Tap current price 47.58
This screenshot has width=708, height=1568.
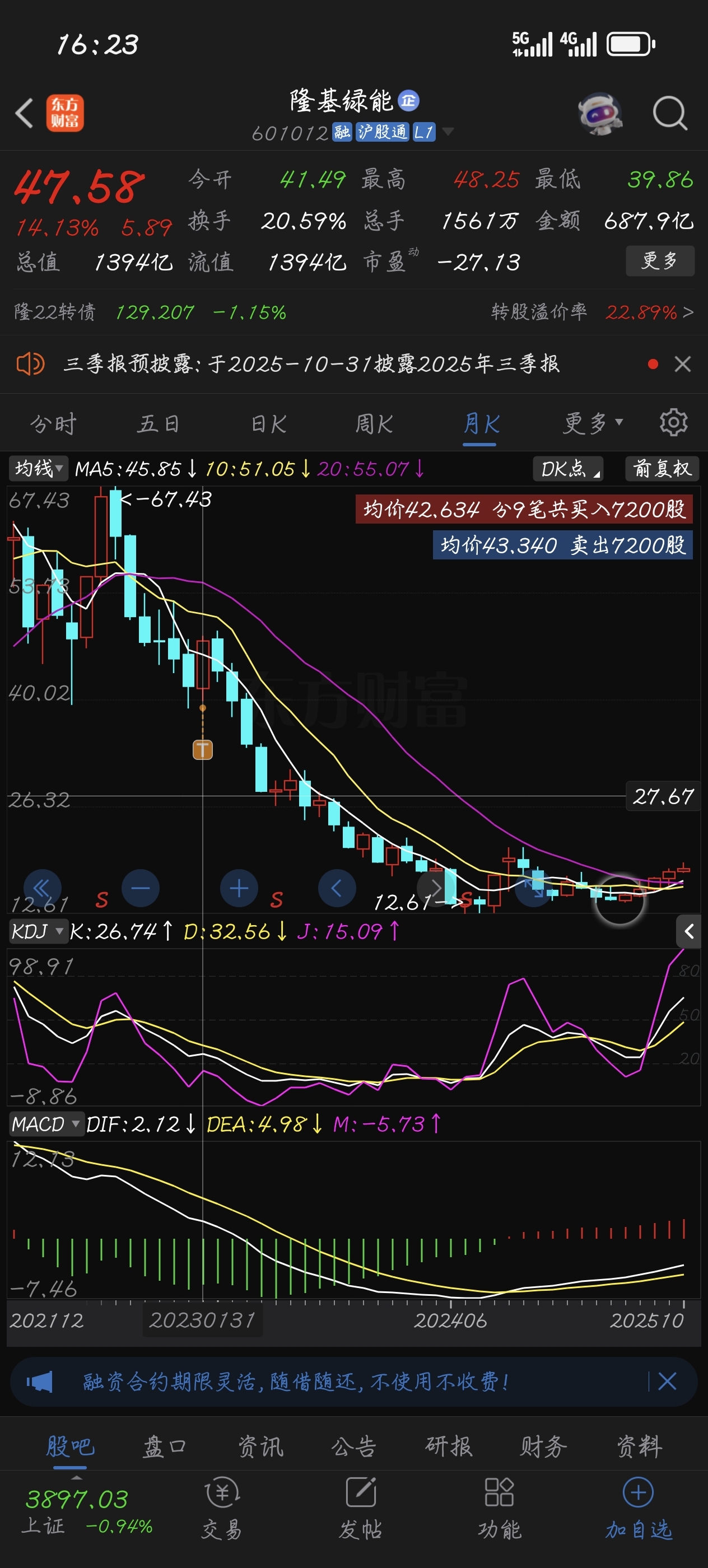[x=79, y=186]
